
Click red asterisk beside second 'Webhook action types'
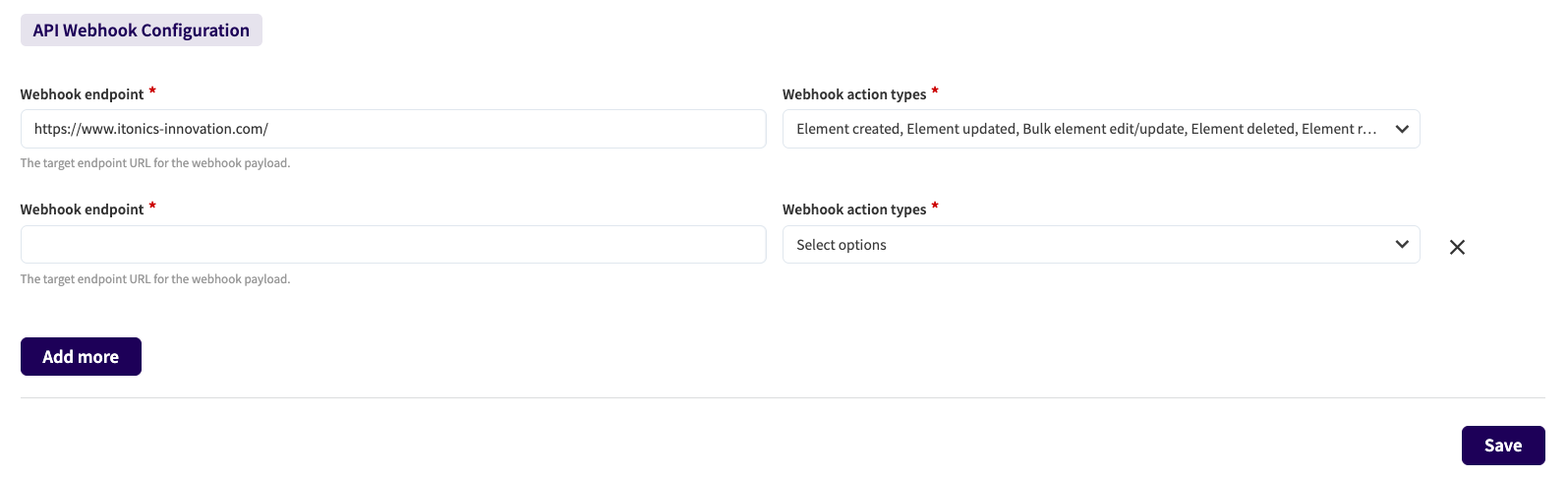click(x=935, y=207)
